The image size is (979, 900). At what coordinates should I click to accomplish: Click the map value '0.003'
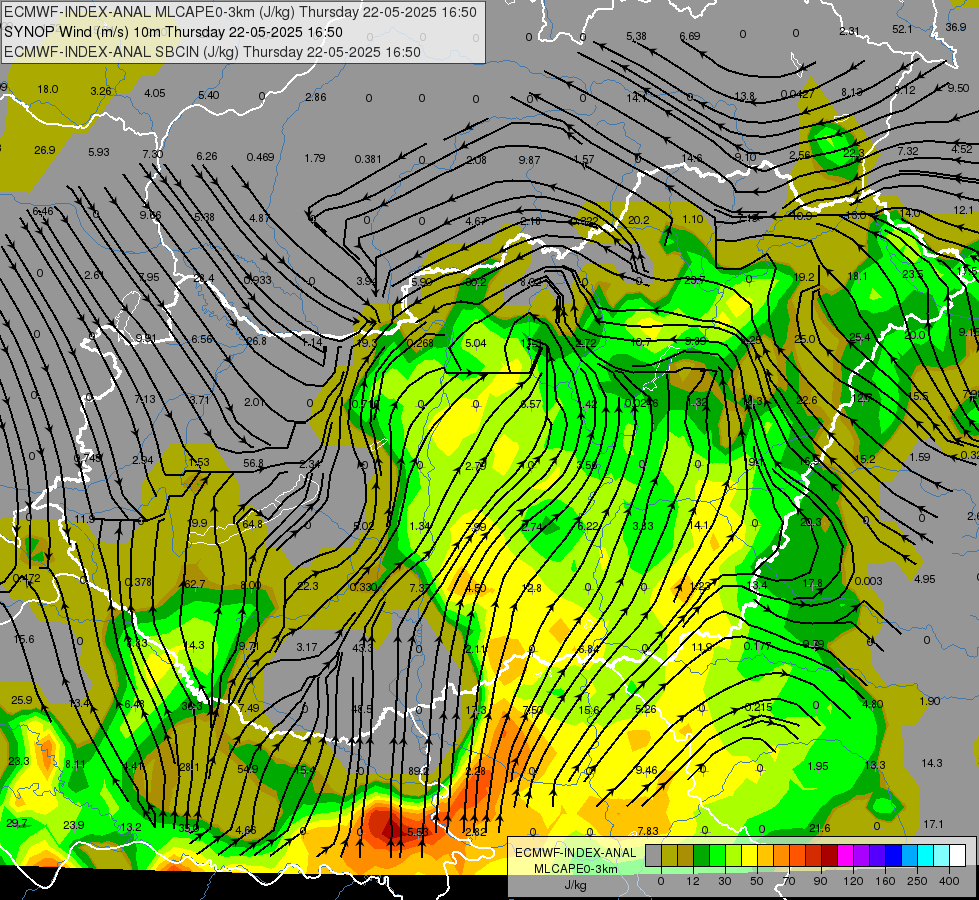(868, 581)
